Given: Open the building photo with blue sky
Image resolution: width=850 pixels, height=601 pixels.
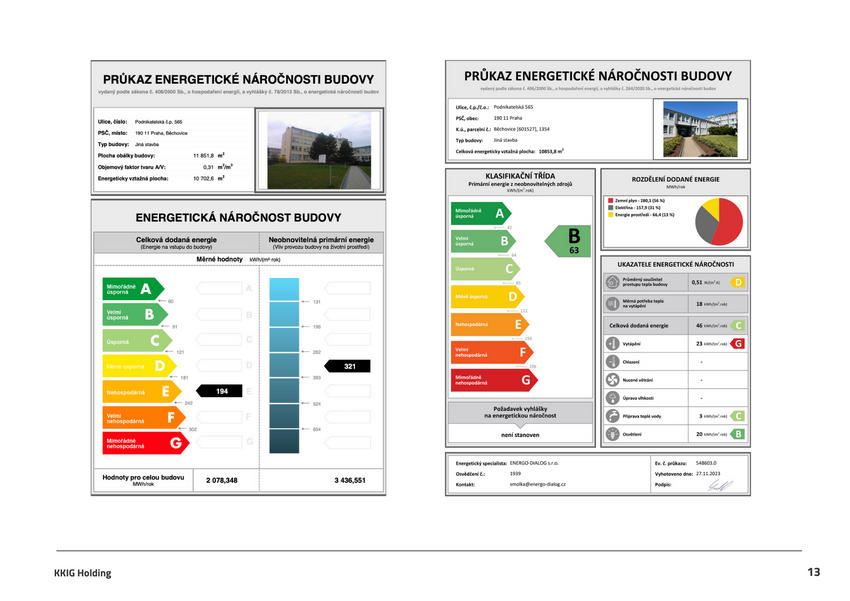Looking at the screenshot, I should 699,127.
